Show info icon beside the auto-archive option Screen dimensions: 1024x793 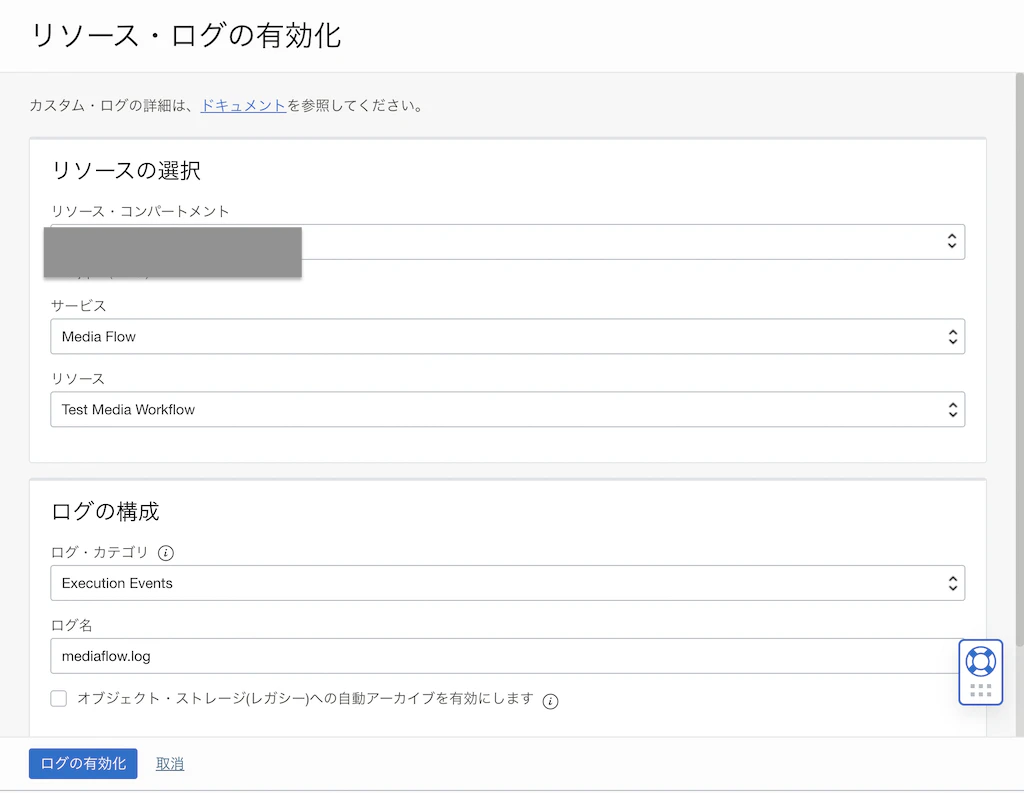(x=551, y=702)
